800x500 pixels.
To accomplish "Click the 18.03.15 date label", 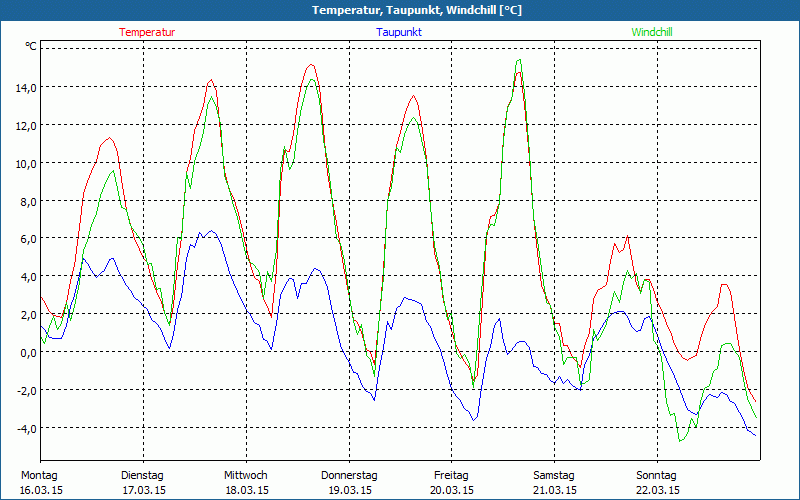I will 247,490.
